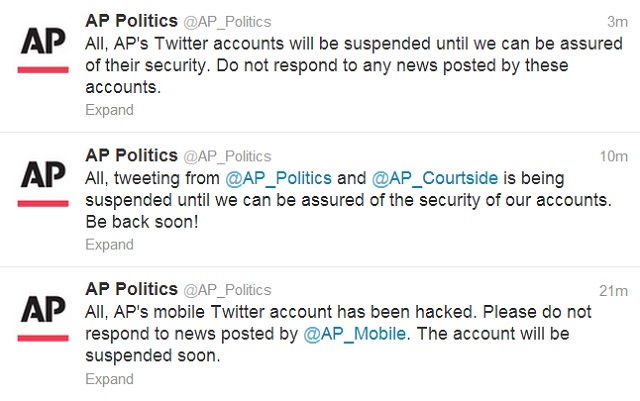Click the gray @AP_Politics handle on the 10m tweet
The image size is (640, 401).
[x=226, y=156]
